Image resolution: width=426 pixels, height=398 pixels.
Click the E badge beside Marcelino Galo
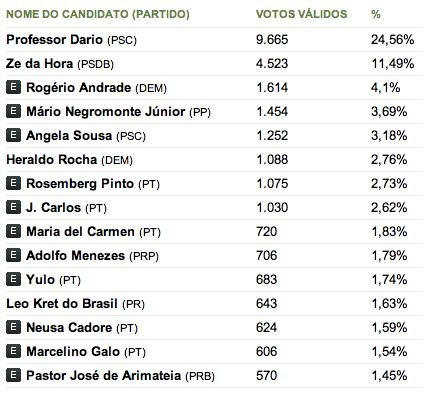coord(13,352)
